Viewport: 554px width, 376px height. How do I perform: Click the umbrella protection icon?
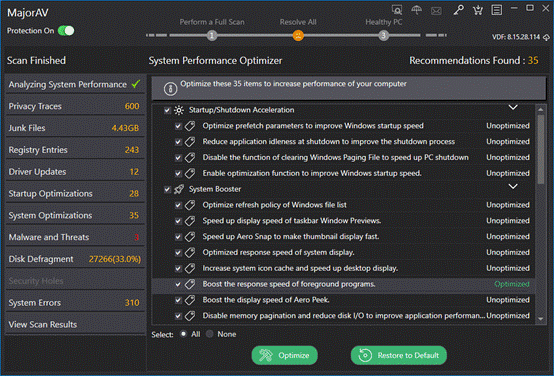coord(417,10)
